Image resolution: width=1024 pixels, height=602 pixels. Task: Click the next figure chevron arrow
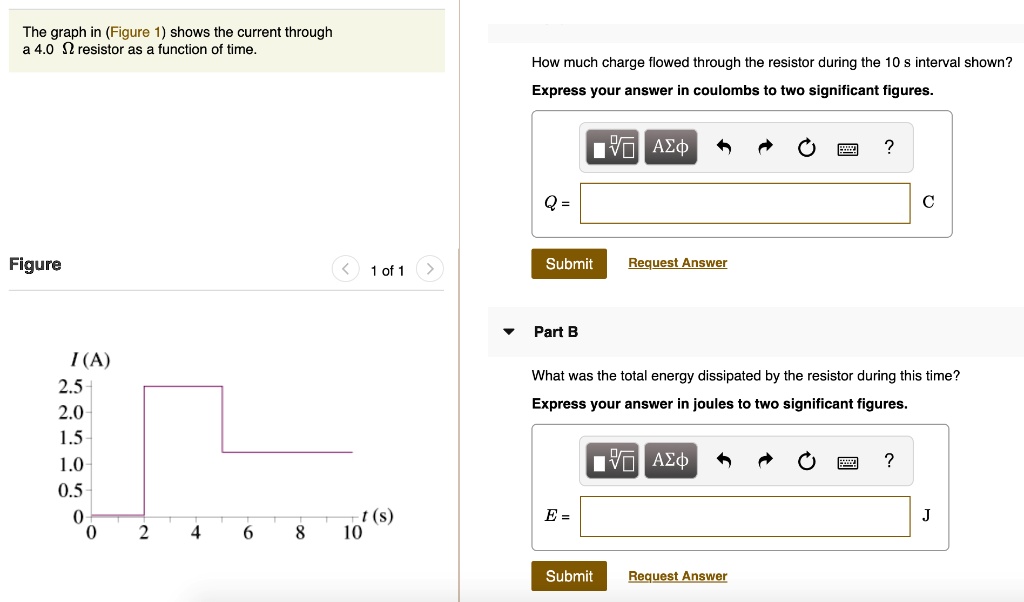429,268
